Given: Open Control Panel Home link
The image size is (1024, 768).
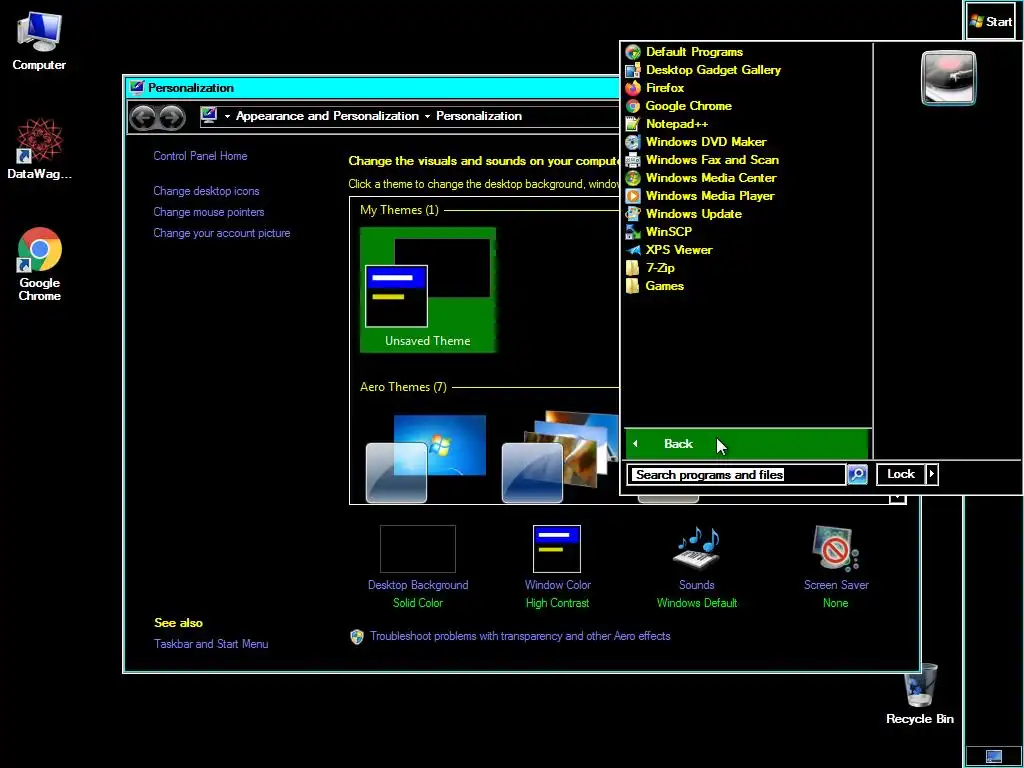Looking at the screenshot, I should [200, 156].
